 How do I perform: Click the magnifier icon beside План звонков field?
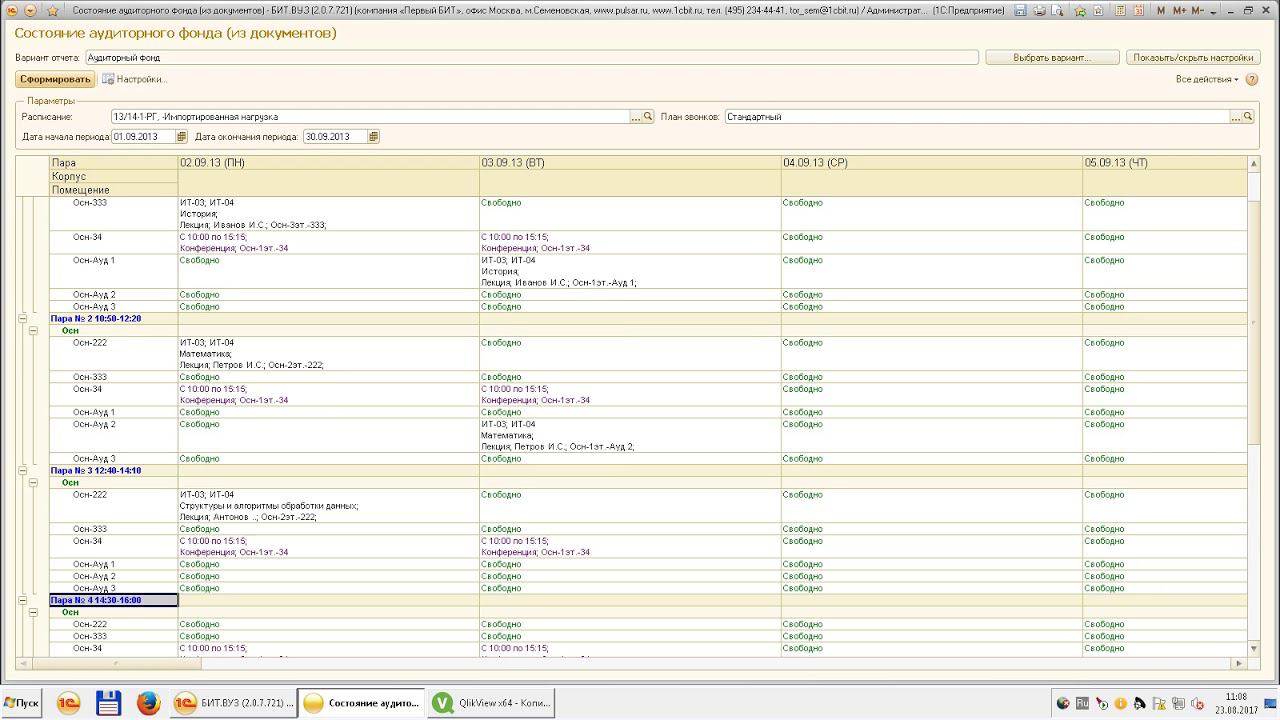pyautogui.click(x=1248, y=117)
